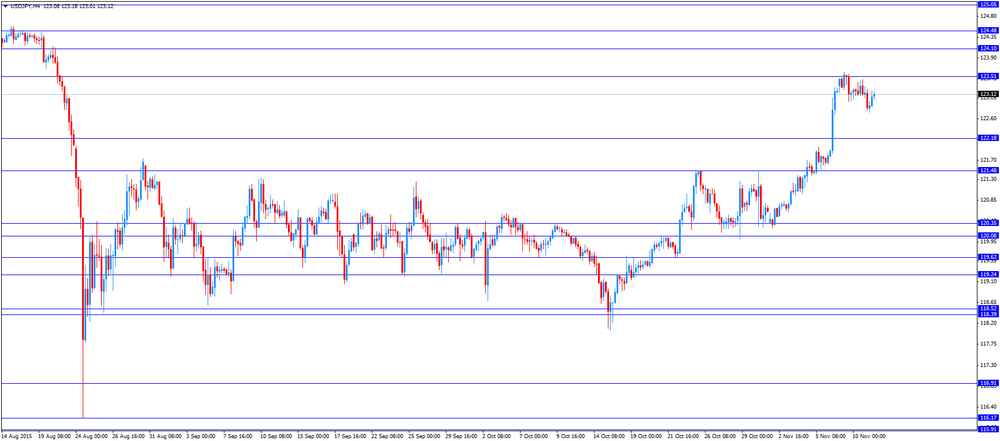Viewport: 1000px width, 441px height.
Task: Click the current price 123.12 label
Action: tap(988, 94)
